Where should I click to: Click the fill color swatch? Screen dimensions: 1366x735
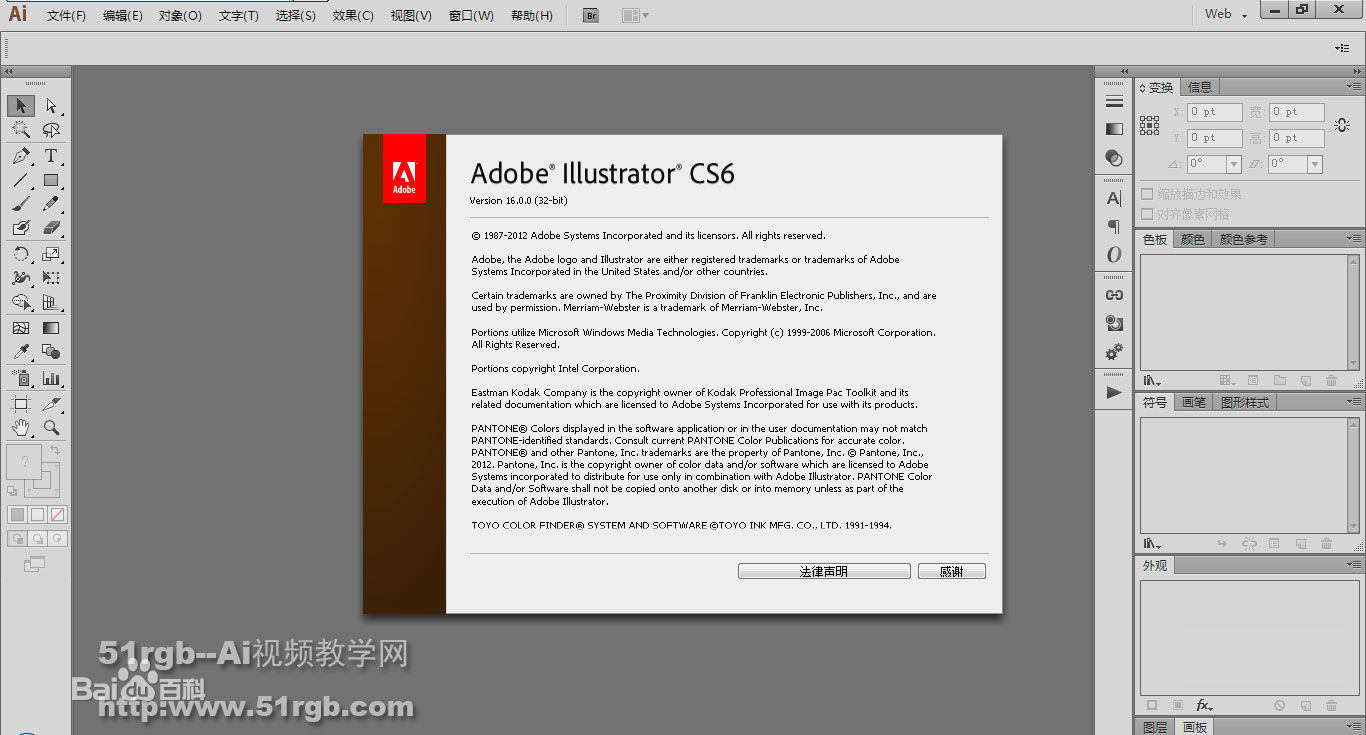click(24, 461)
